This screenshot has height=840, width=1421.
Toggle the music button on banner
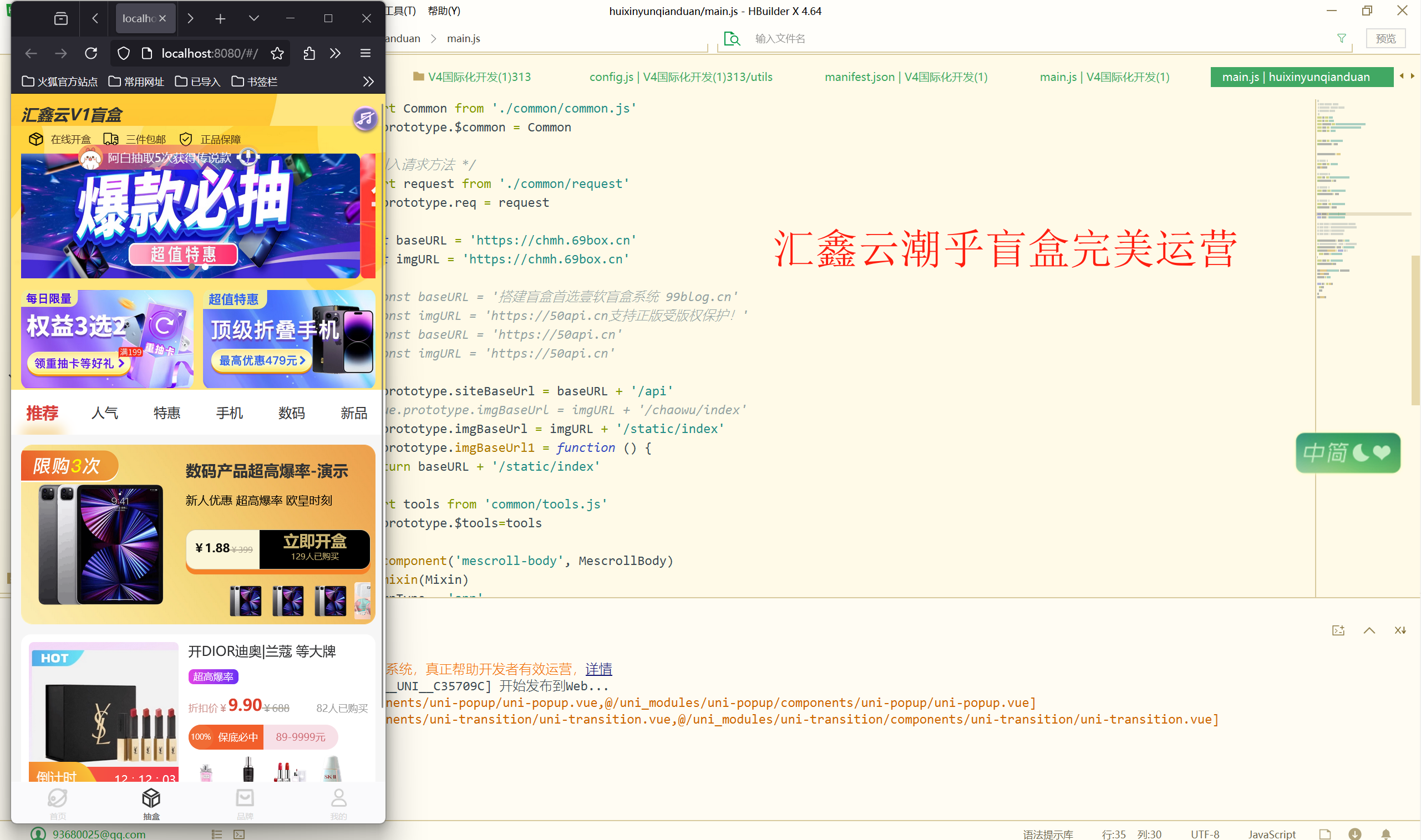[x=365, y=118]
